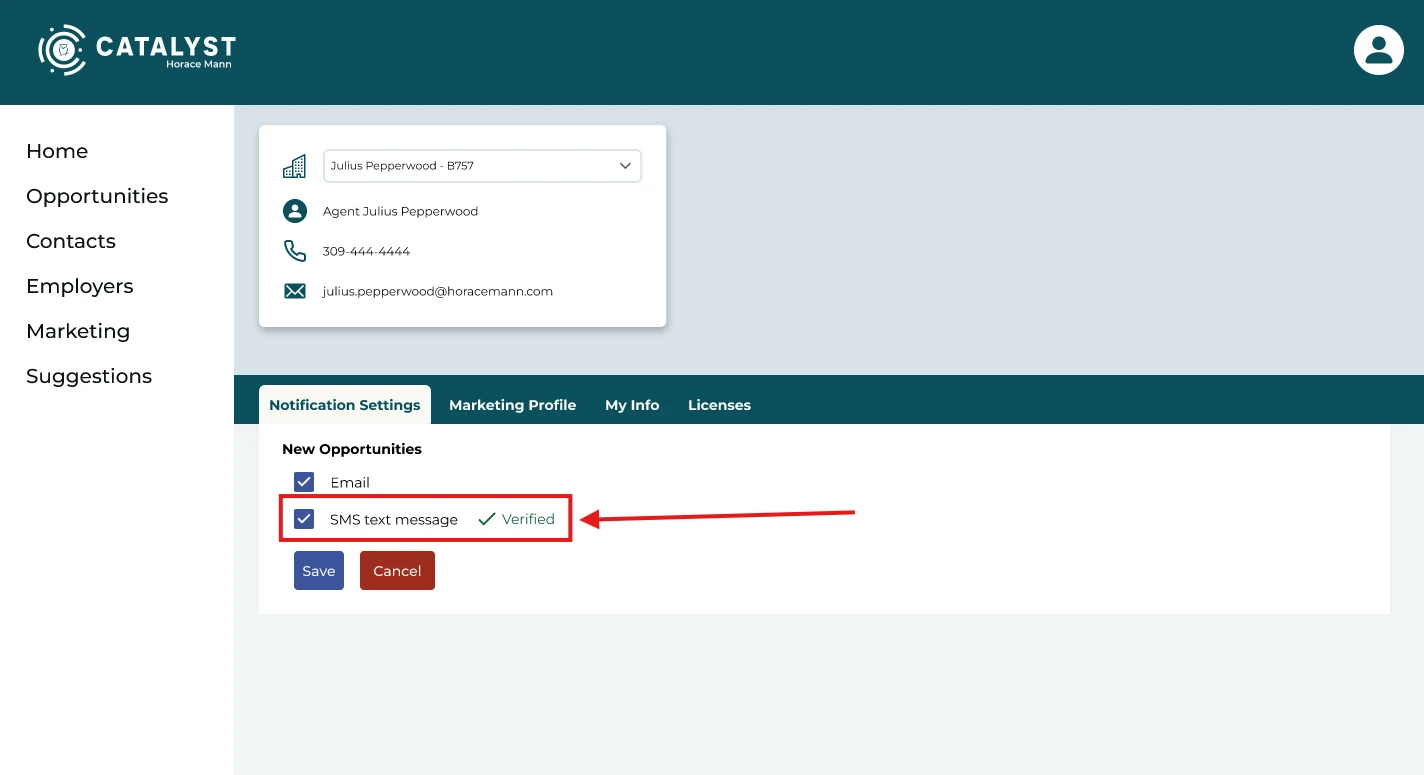Image resolution: width=1424 pixels, height=775 pixels.
Task: Switch to the Marketing Profile tab
Action: coord(512,405)
